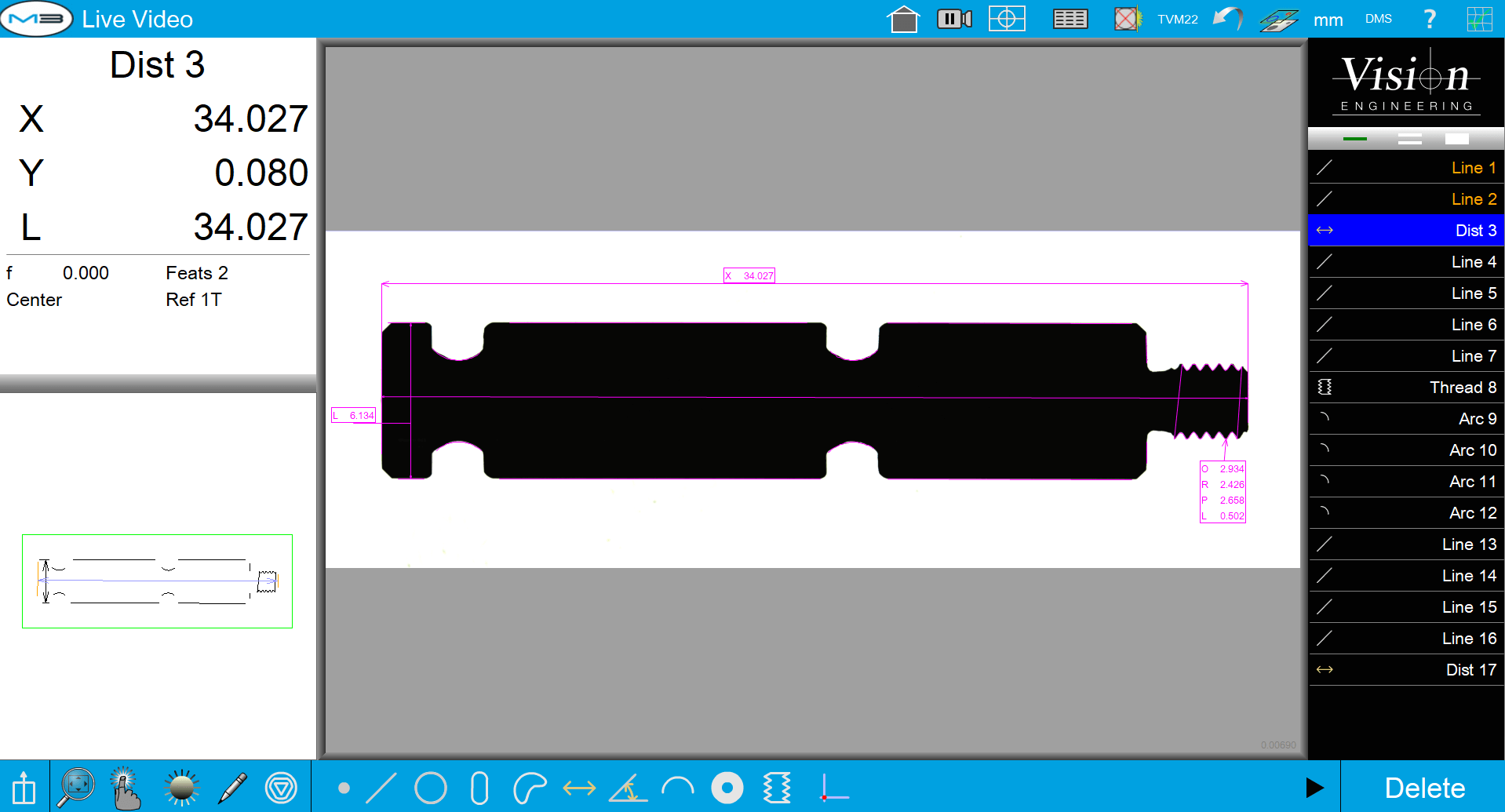Click the part preview thumbnail
1505x812 pixels.
click(157, 581)
